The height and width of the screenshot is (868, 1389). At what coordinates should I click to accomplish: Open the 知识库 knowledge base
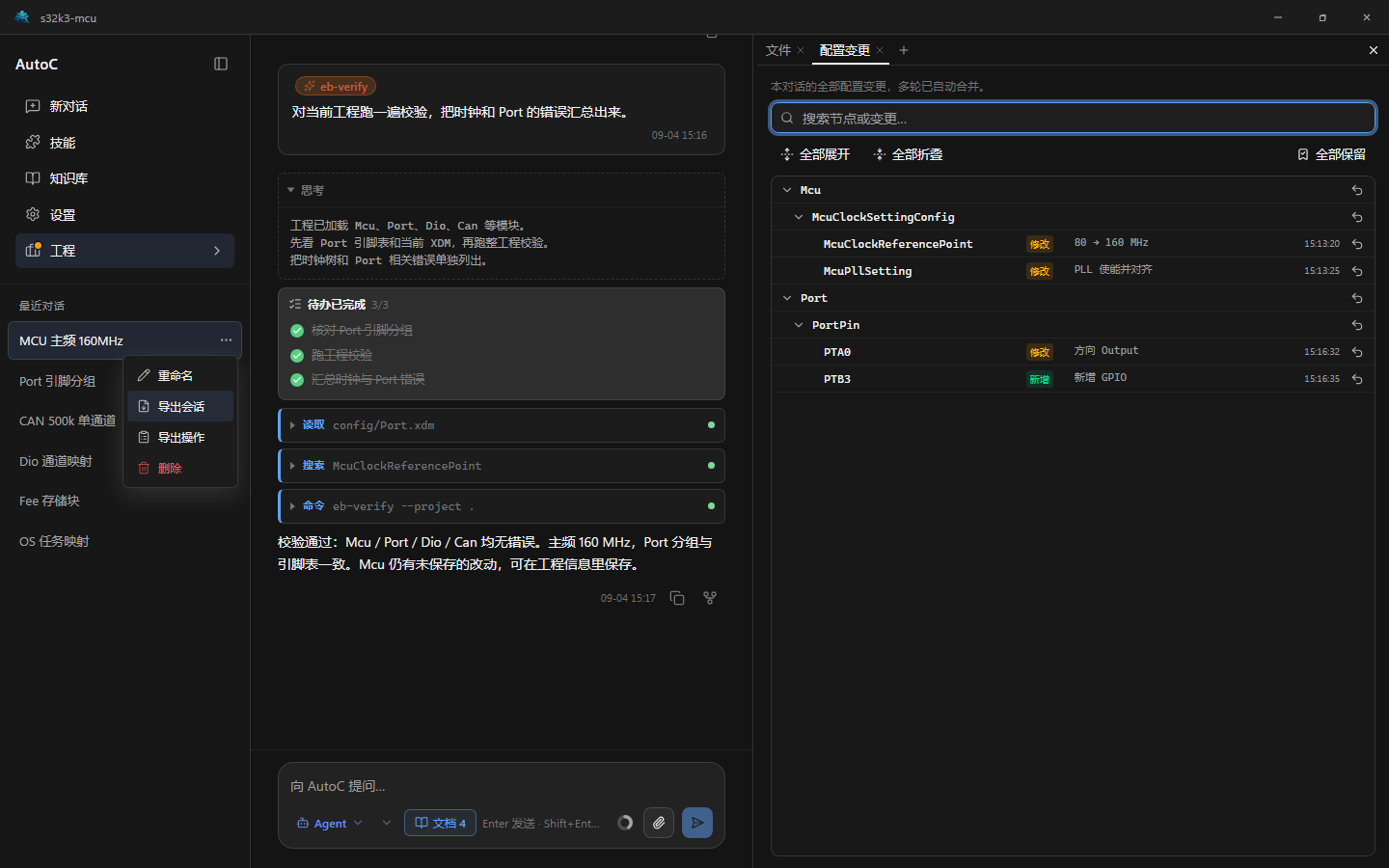point(124,178)
